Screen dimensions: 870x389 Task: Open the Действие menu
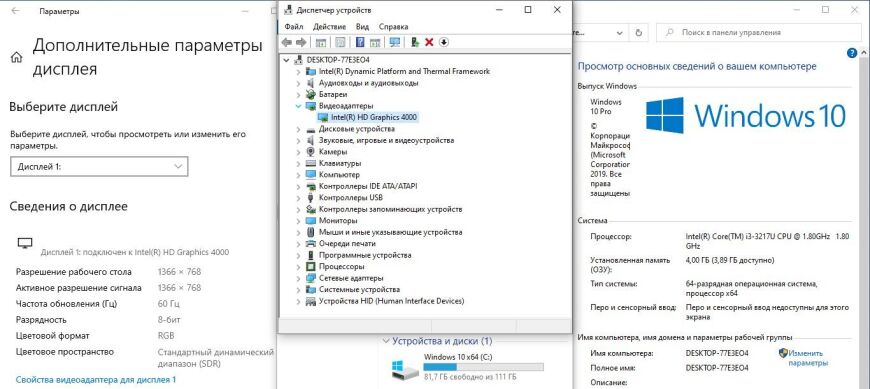[329, 27]
